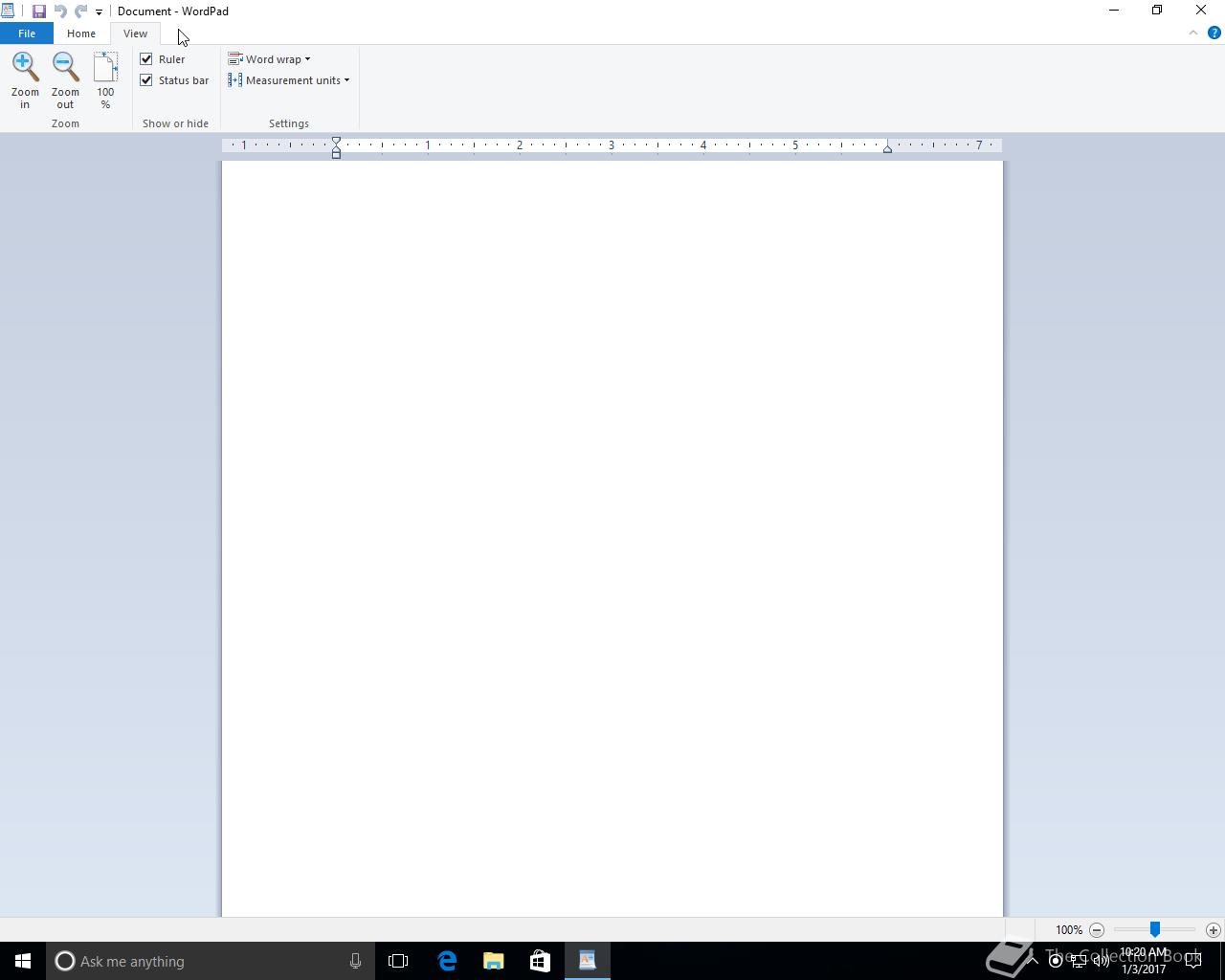Switch to the Home tab
The image size is (1225, 980).
point(81,33)
